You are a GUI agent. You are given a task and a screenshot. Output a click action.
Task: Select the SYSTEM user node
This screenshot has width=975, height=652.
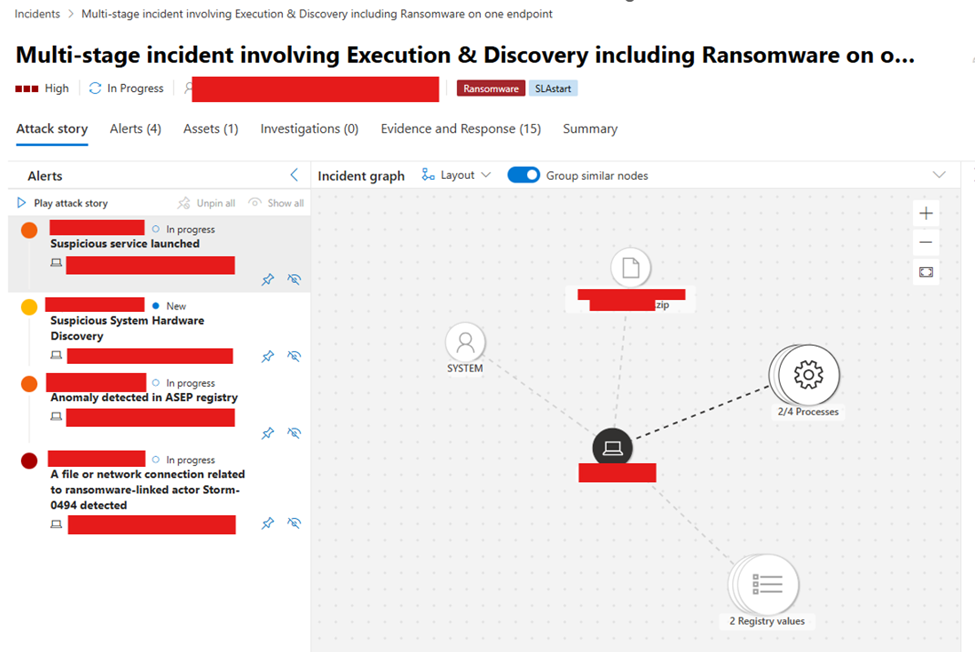click(x=465, y=342)
